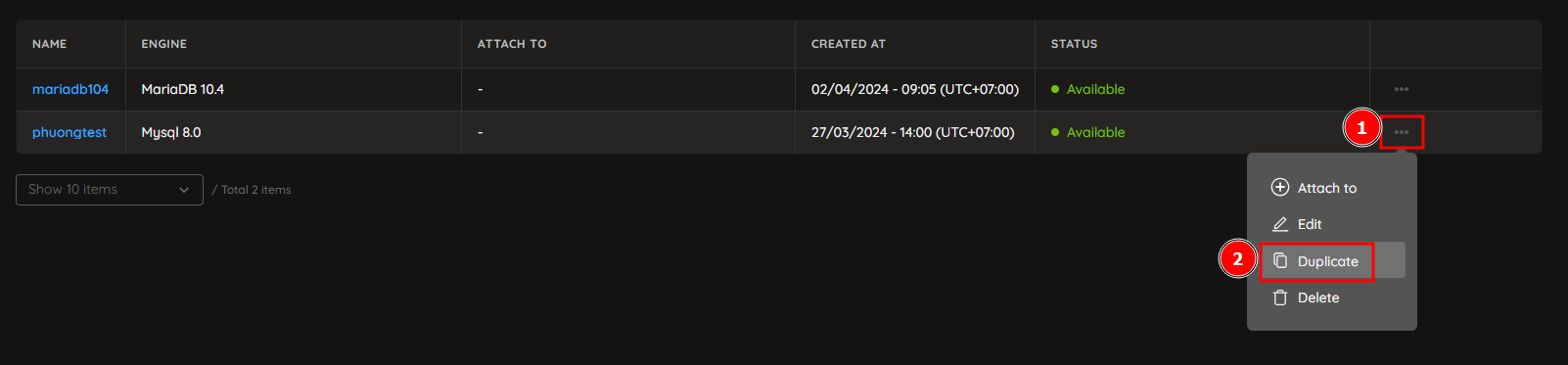Click the plus icon next to Attach to
1568x365 pixels.
click(x=1279, y=187)
